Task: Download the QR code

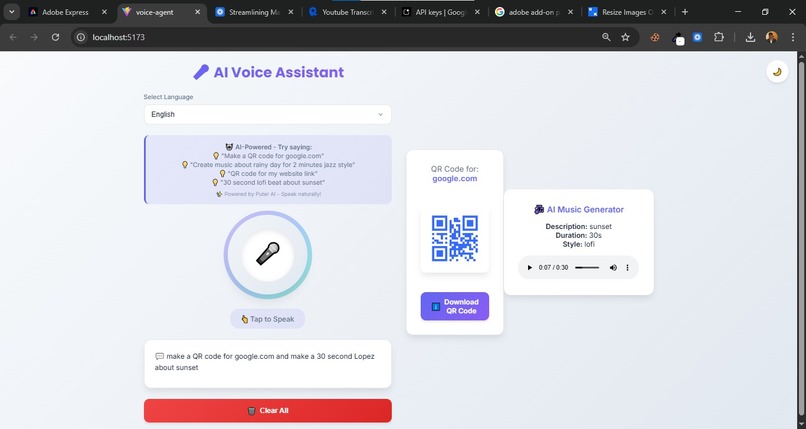Action: (x=454, y=306)
